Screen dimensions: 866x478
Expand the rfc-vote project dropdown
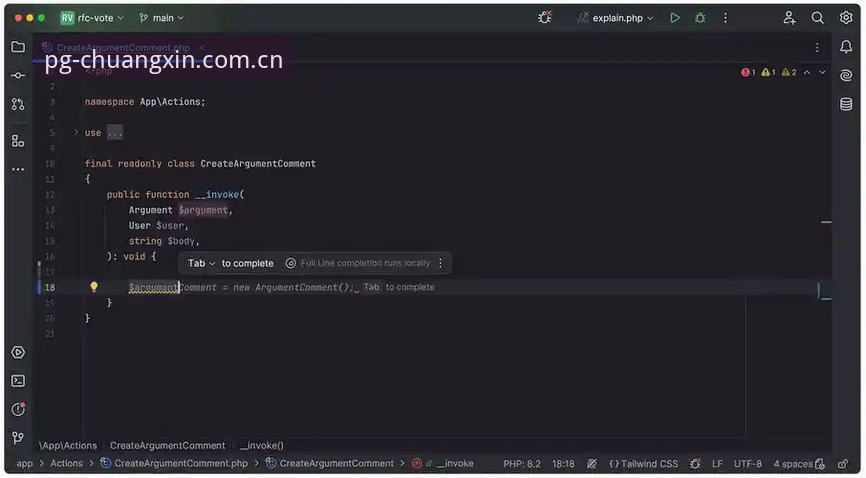tap(92, 18)
